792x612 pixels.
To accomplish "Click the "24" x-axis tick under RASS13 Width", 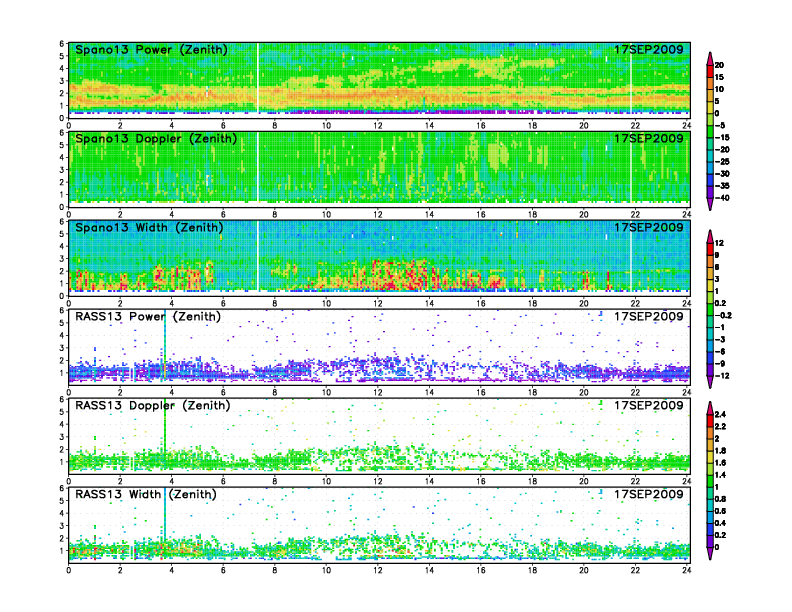I will (686, 570).
